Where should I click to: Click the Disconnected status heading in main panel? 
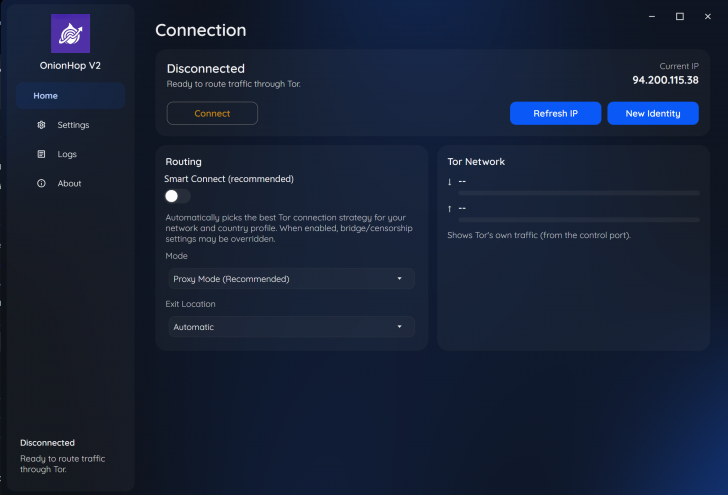click(206, 69)
